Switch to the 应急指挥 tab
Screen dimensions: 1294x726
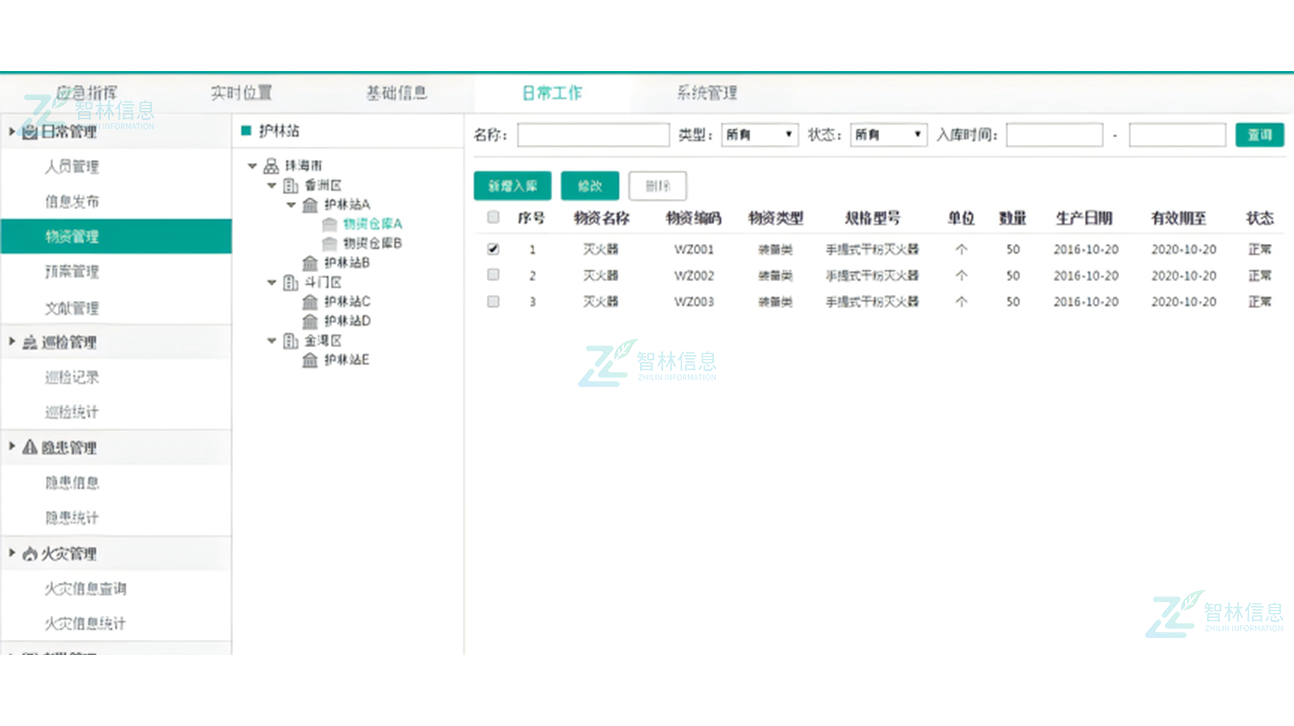pos(86,93)
